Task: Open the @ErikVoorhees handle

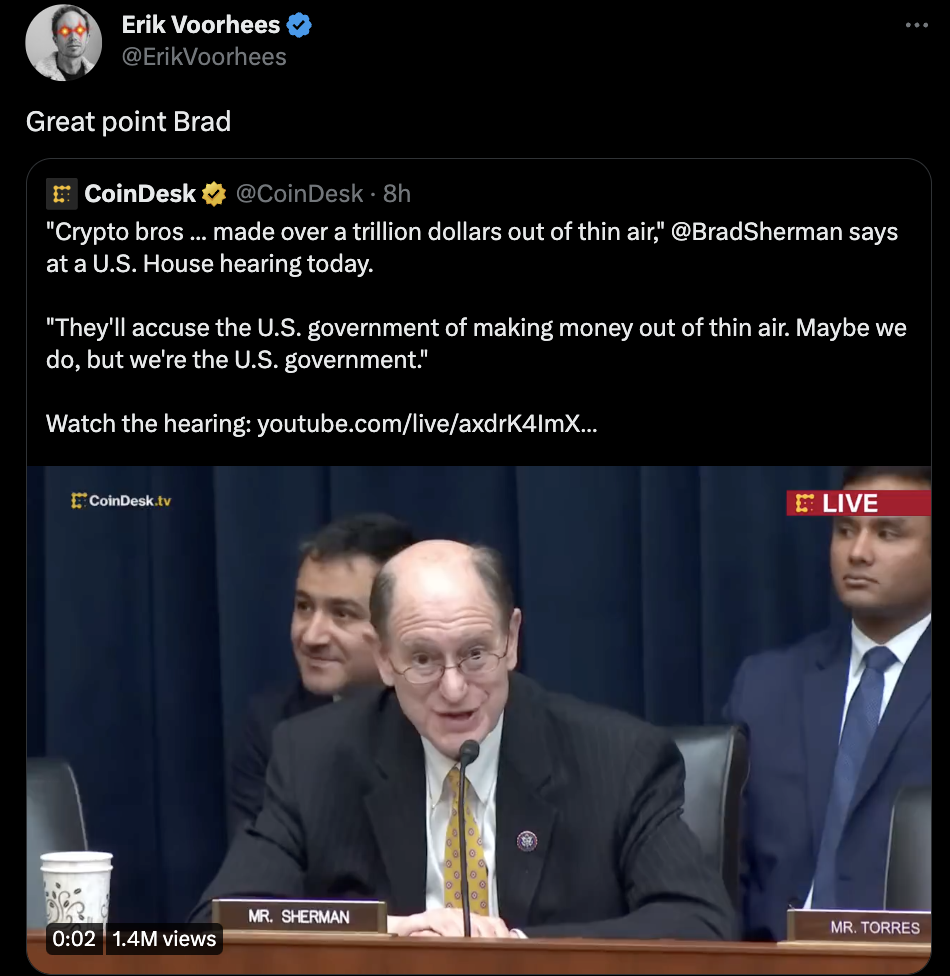Action: click(x=204, y=57)
